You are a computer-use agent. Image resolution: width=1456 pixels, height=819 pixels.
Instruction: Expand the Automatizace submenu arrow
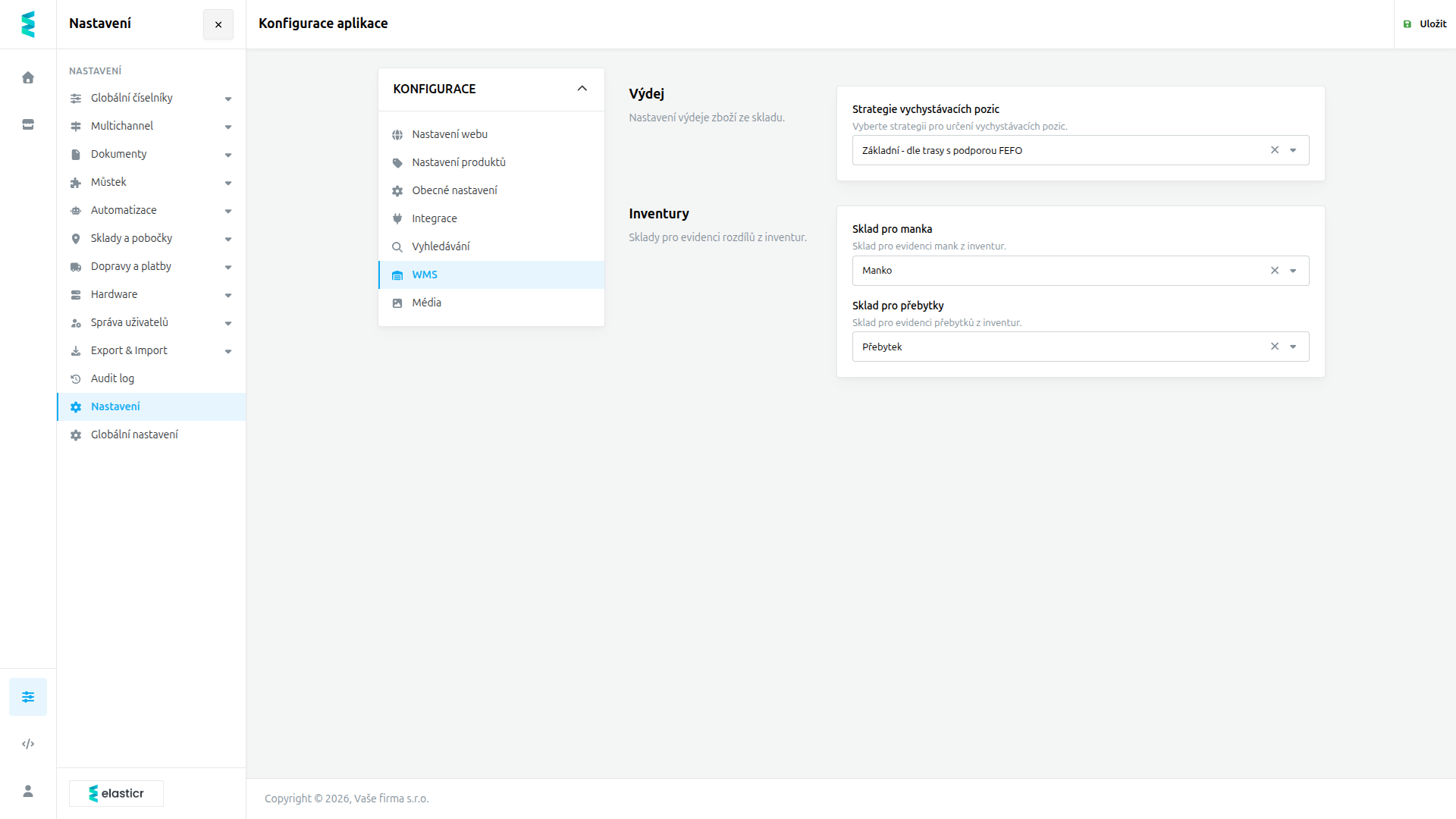[228, 211]
